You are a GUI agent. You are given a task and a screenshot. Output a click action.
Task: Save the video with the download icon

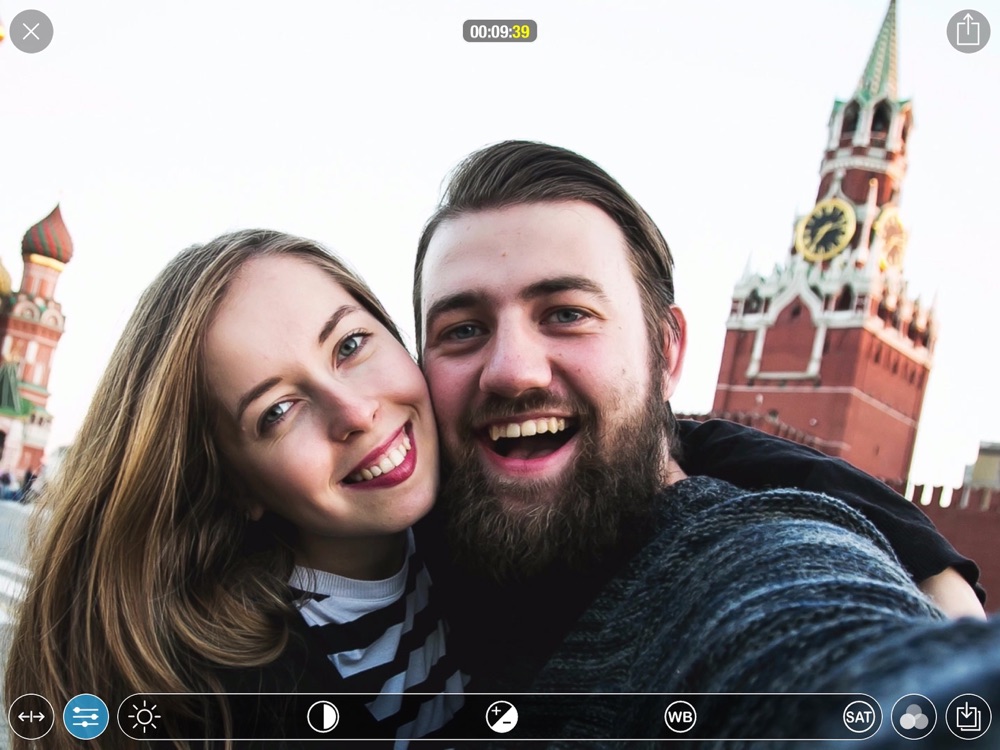[x=968, y=717]
